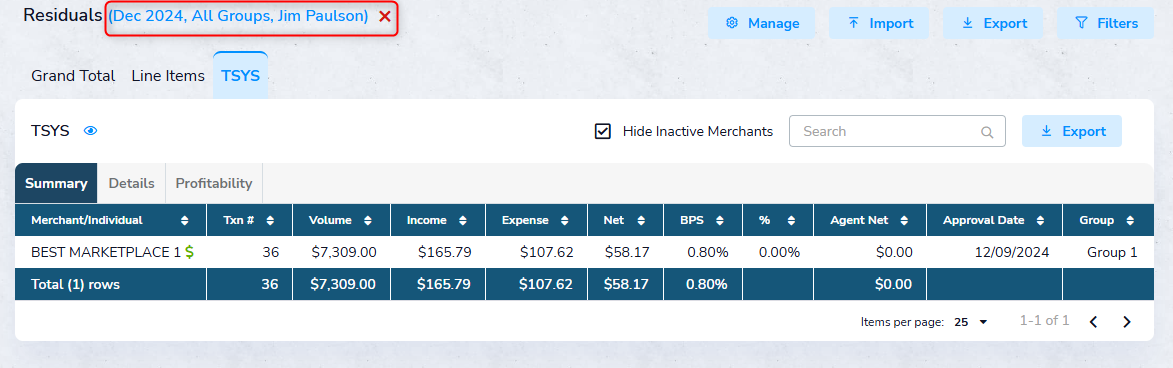Sort by Net column arrows
Viewport: 1173px width, 368px height.
640,221
